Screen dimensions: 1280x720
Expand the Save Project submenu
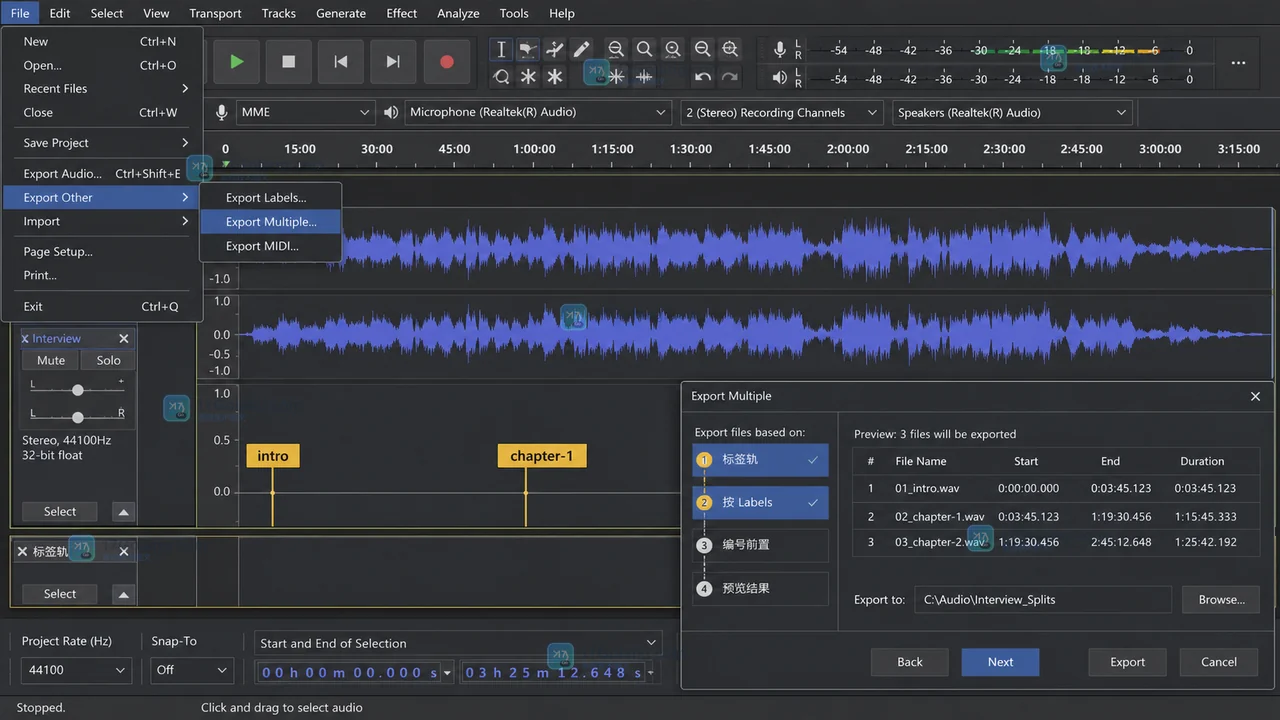[x=102, y=143]
